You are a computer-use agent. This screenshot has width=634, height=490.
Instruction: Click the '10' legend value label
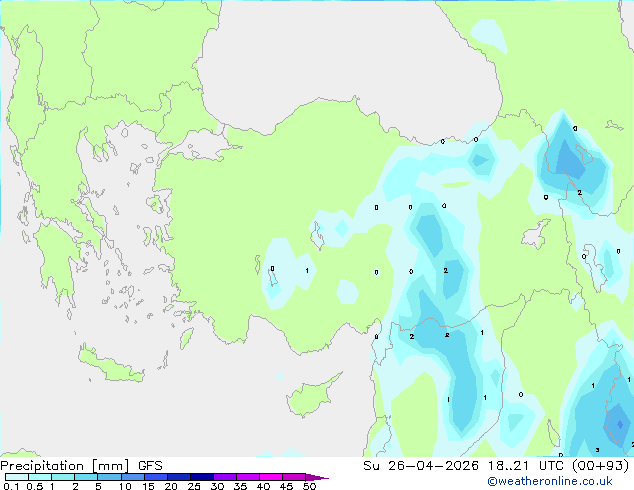click(125, 486)
